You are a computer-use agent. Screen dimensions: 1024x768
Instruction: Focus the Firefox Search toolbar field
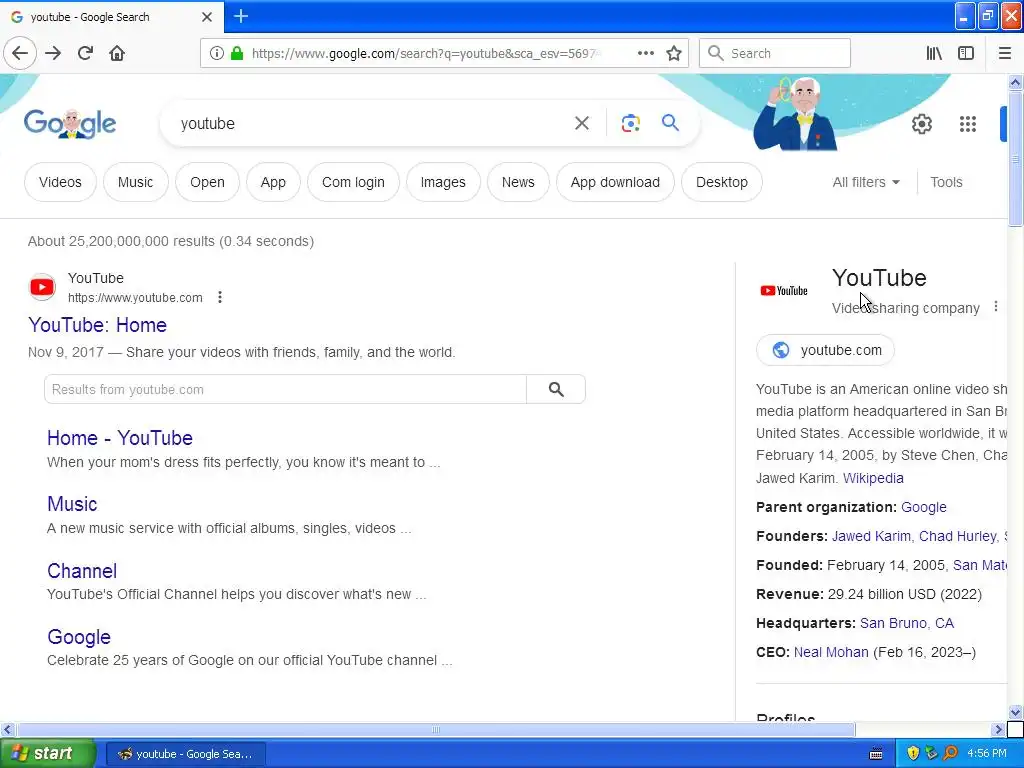pos(775,53)
